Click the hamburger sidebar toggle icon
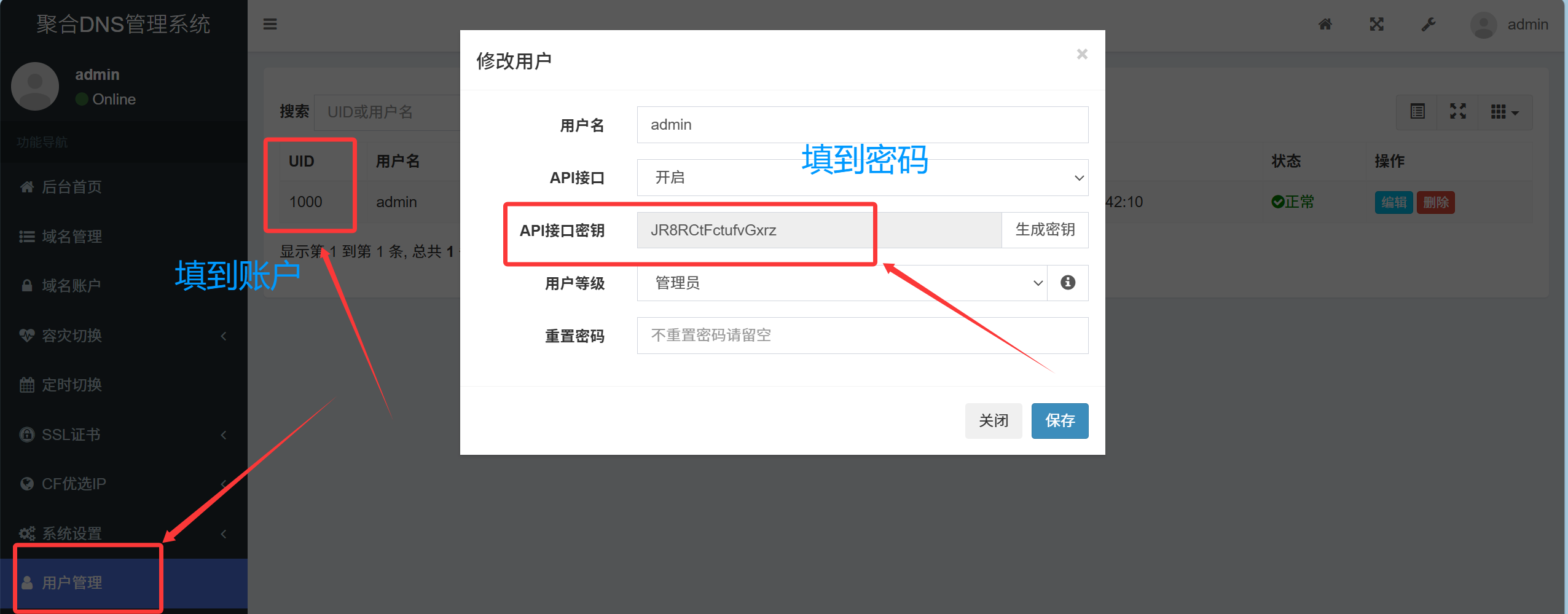Screen dimensions: 1568x614 270,25
